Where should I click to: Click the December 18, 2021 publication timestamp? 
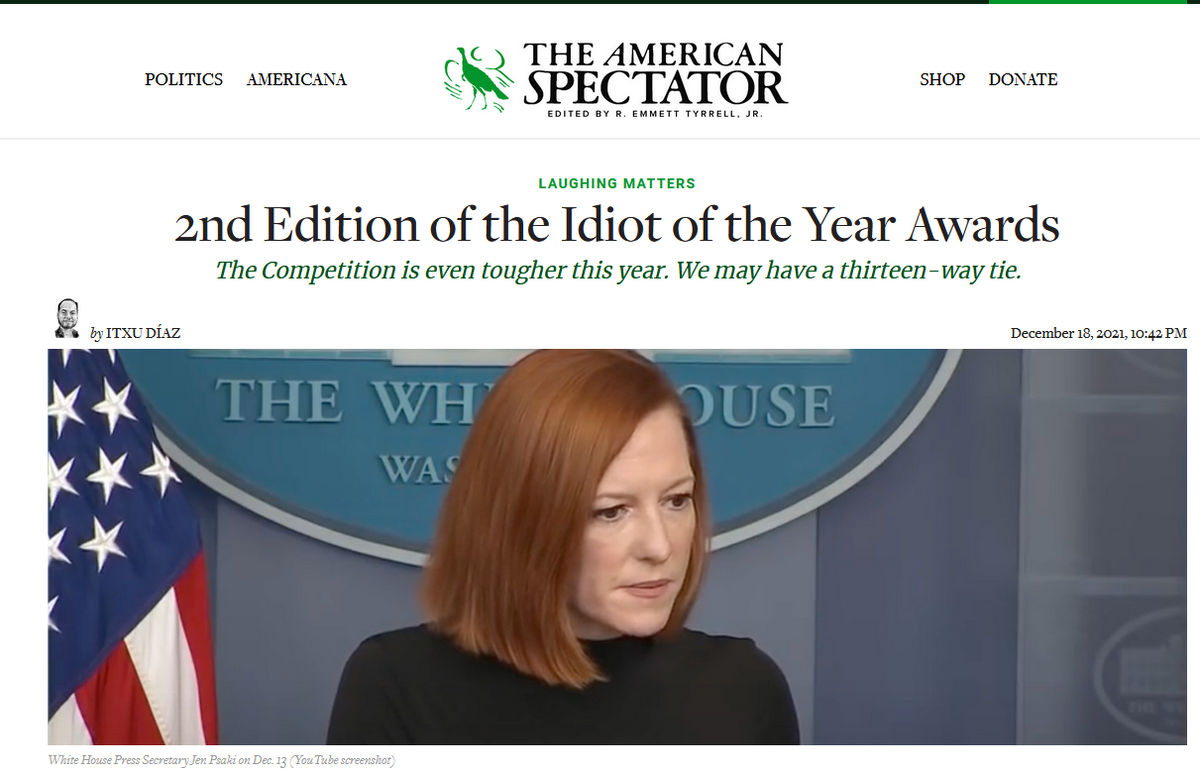coord(1099,333)
